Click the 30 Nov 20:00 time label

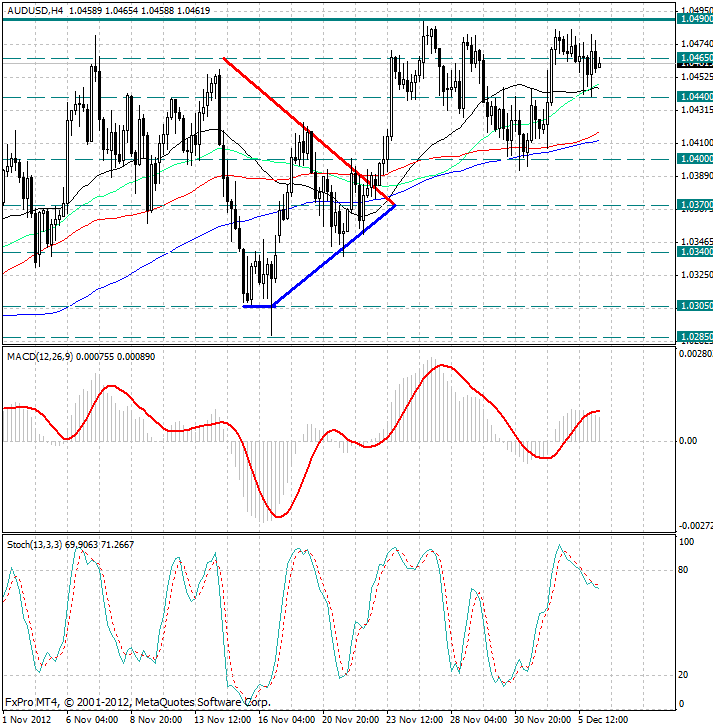click(542, 720)
